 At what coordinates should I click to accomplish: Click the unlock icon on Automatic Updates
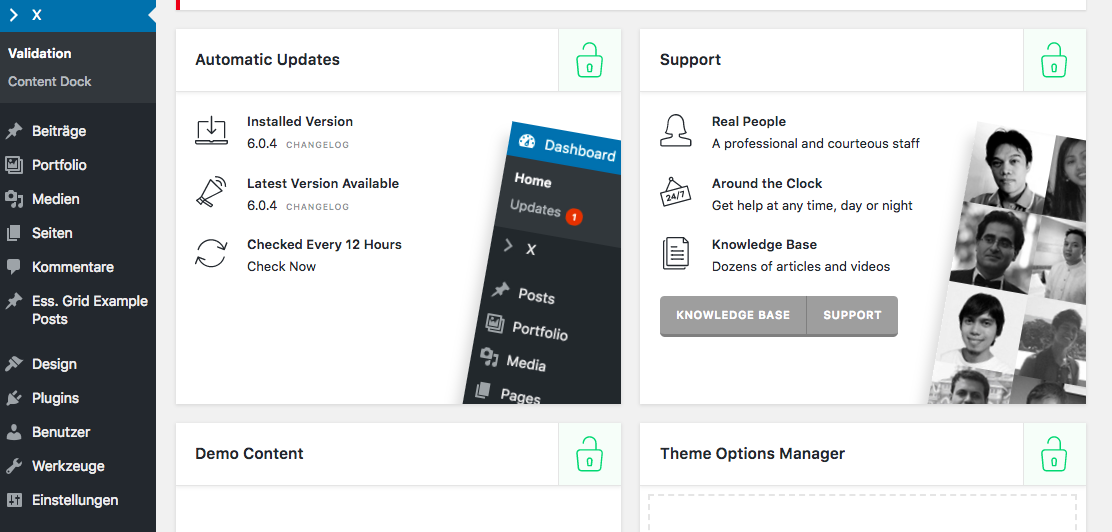[589, 60]
